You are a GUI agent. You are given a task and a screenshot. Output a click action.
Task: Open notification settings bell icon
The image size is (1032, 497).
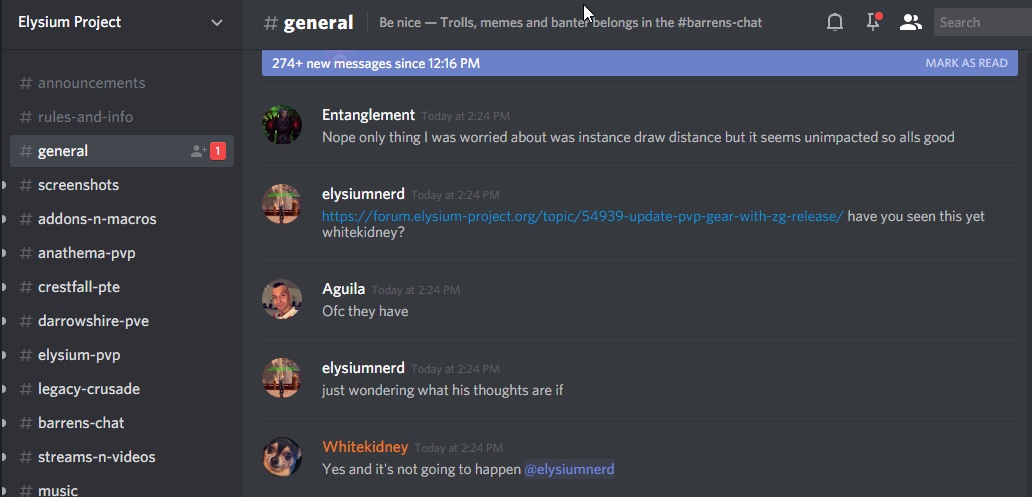[835, 22]
